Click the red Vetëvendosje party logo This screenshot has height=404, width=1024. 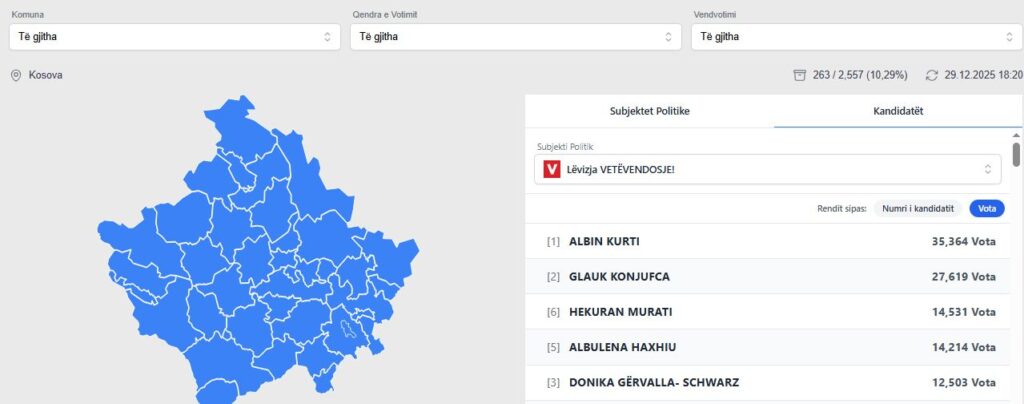pyautogui.click(x=552, y=169)
